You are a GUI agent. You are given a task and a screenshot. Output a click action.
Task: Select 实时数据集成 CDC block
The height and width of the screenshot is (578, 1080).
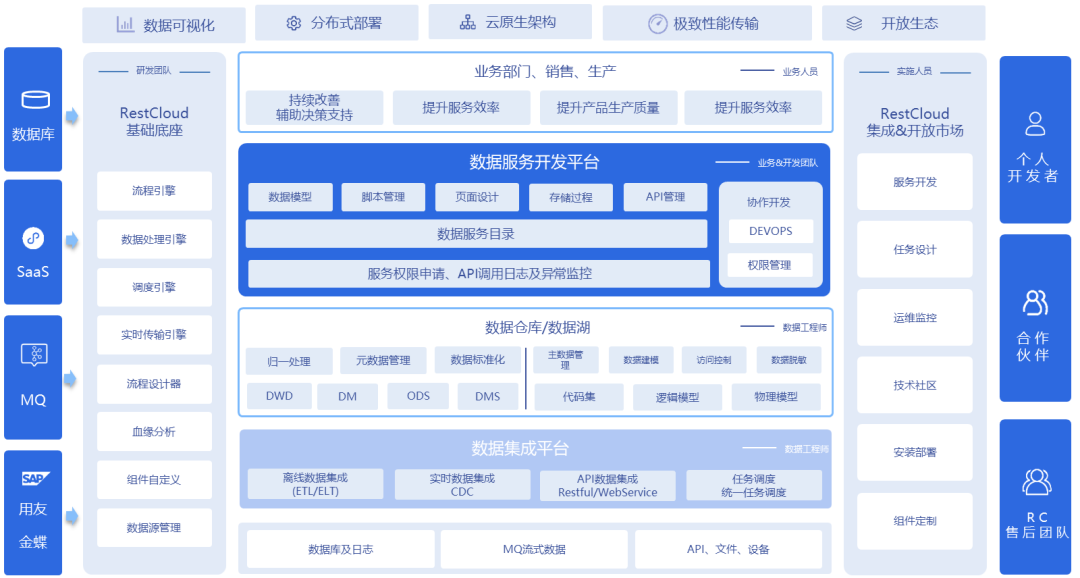(x=462, y=485)
